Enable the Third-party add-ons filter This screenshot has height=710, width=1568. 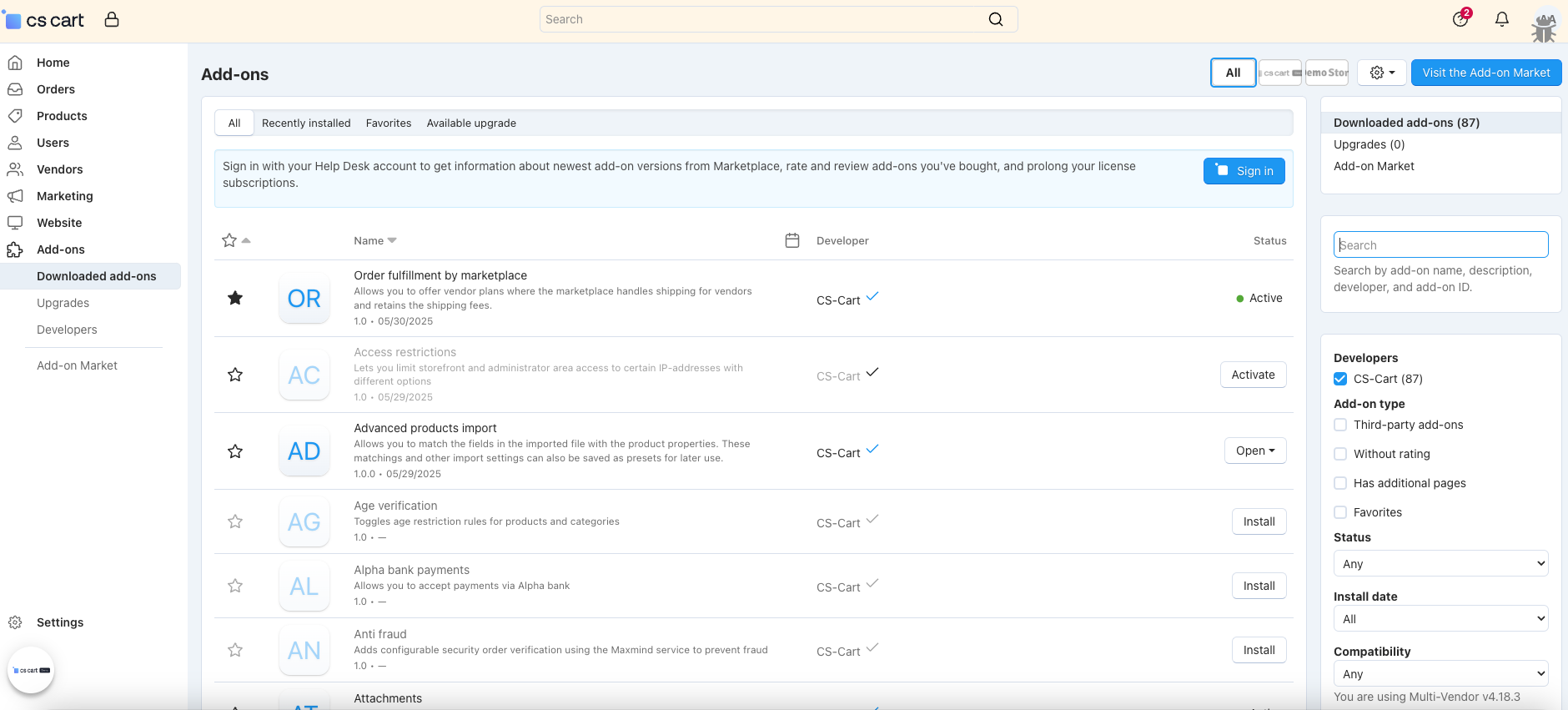pos(1340,425)
